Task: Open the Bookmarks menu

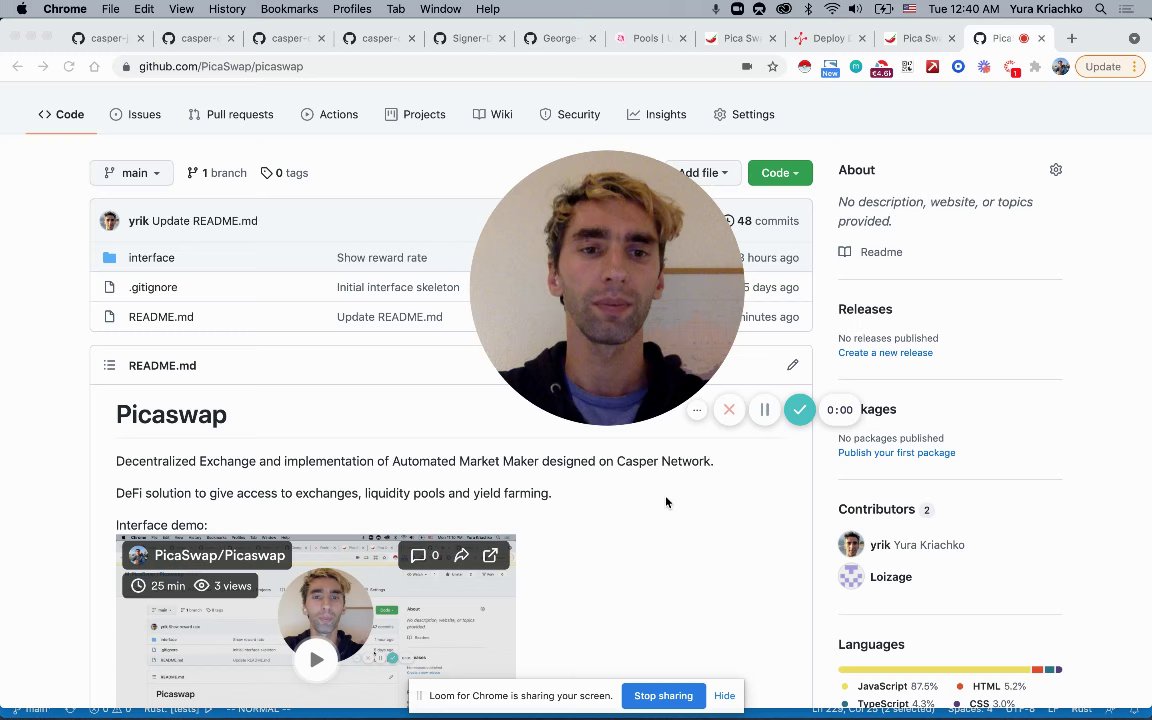Action: 289,9
